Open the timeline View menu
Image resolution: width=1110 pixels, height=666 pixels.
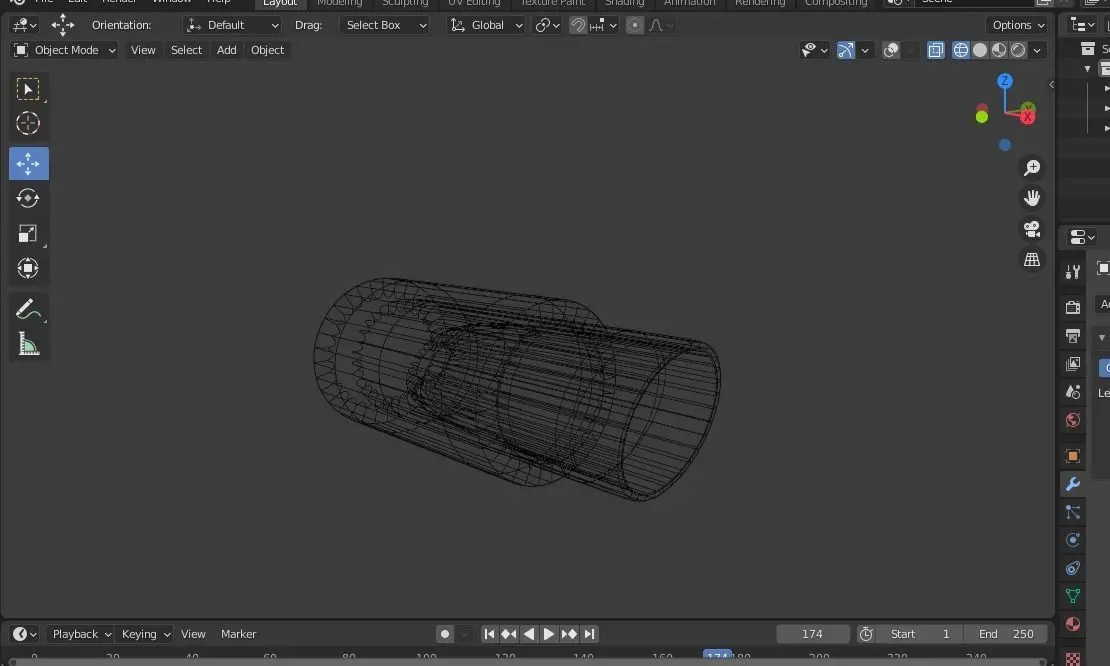(x=193, y=634)
